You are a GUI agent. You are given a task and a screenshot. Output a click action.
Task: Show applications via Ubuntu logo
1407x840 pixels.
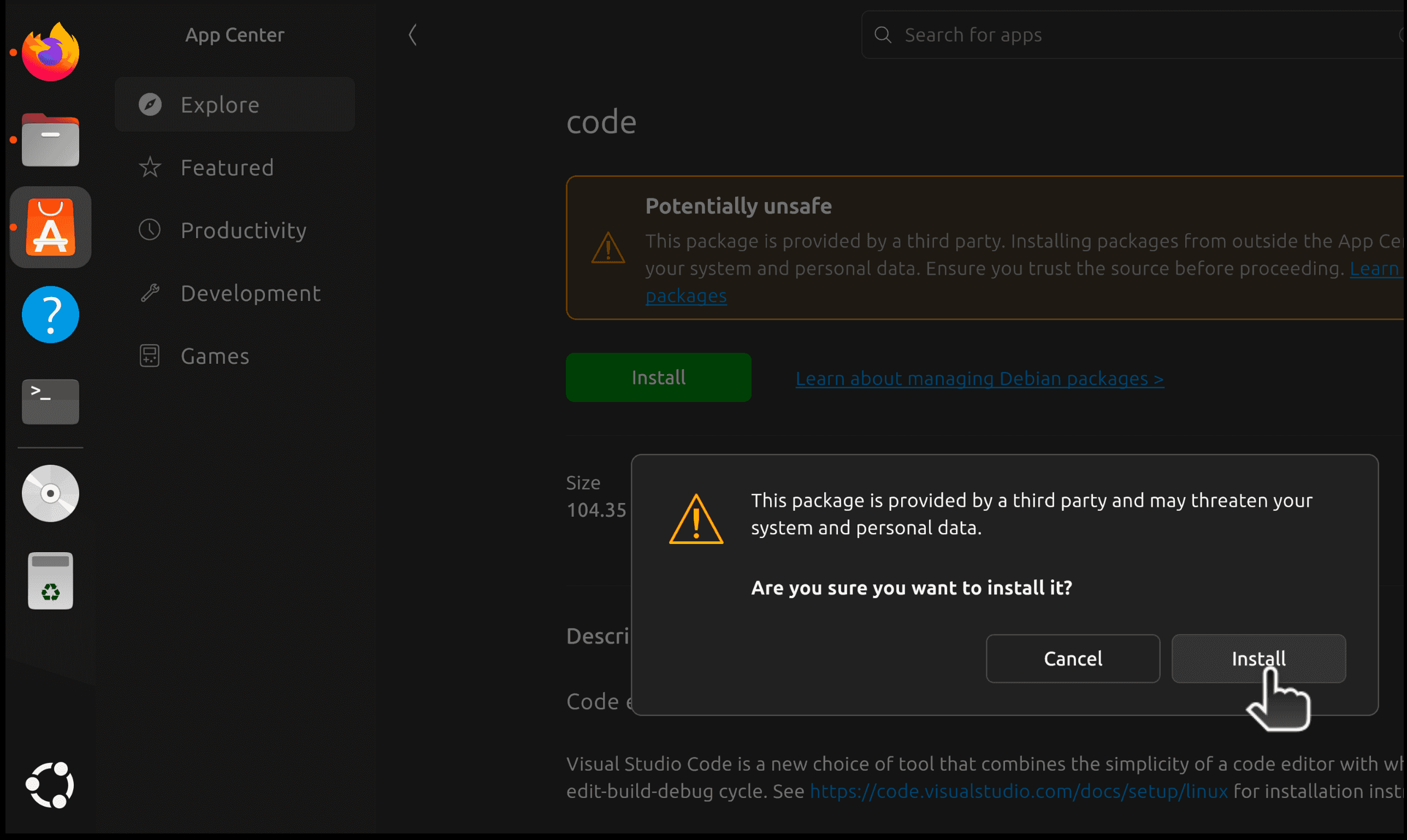pyautogui.click(x=50, y=785)
